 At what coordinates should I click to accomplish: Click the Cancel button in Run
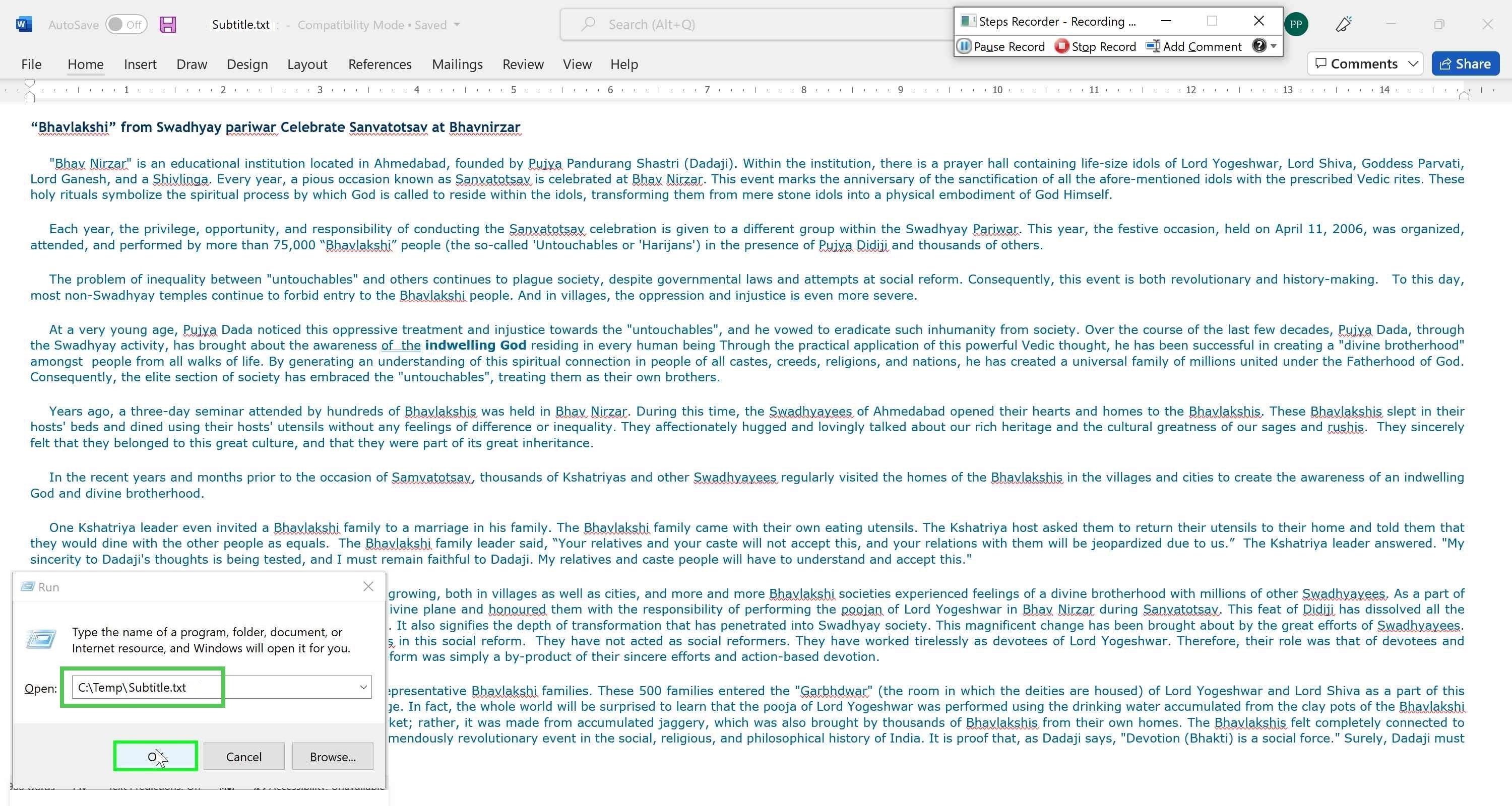[243, 757]
